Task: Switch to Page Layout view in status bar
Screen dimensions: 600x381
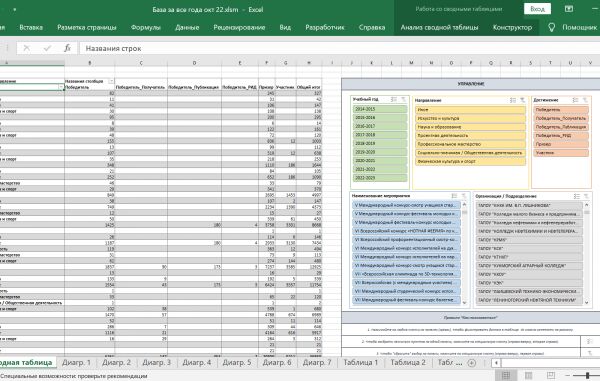Action: [x=528, y=376]
